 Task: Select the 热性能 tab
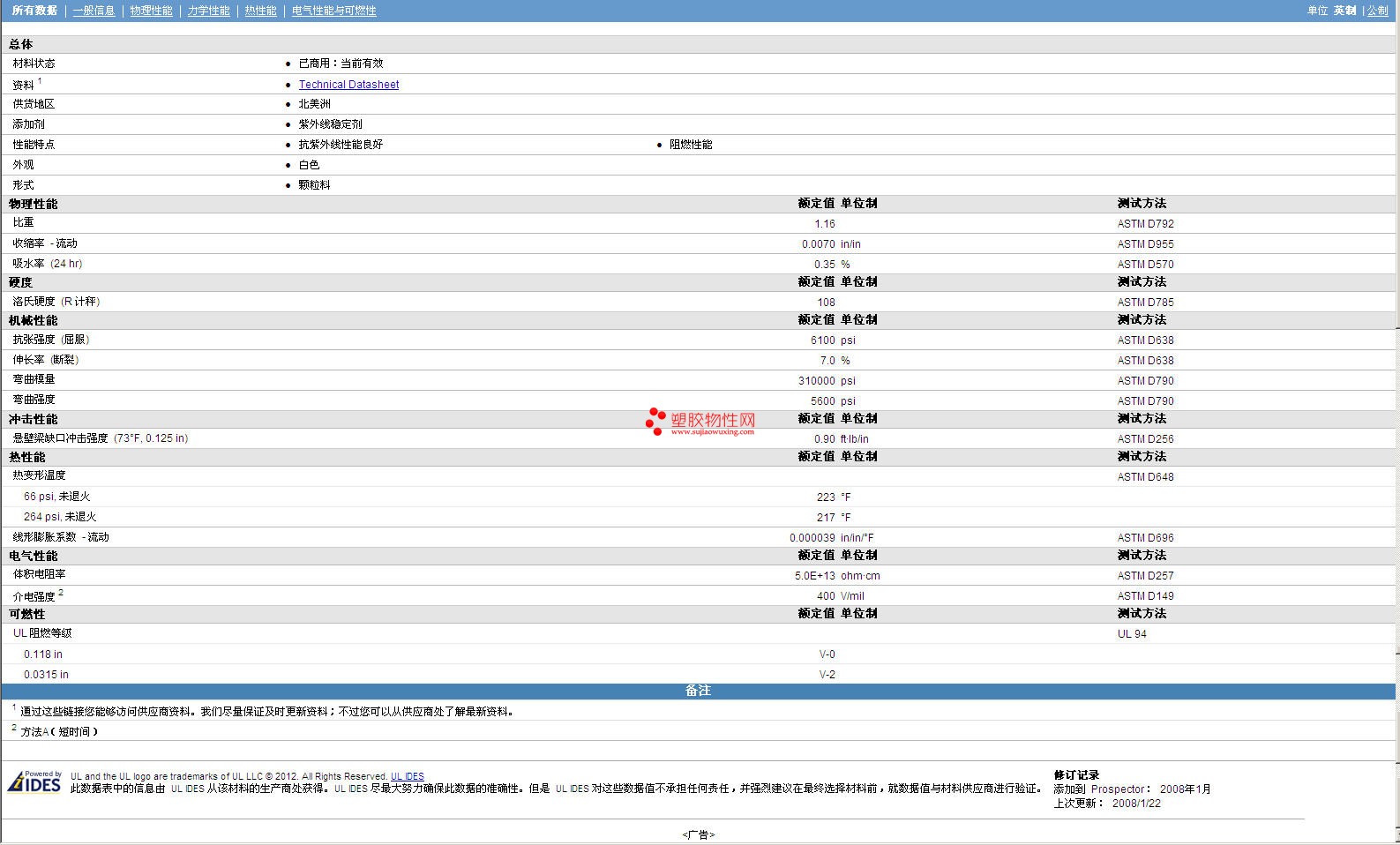[260, 11]
